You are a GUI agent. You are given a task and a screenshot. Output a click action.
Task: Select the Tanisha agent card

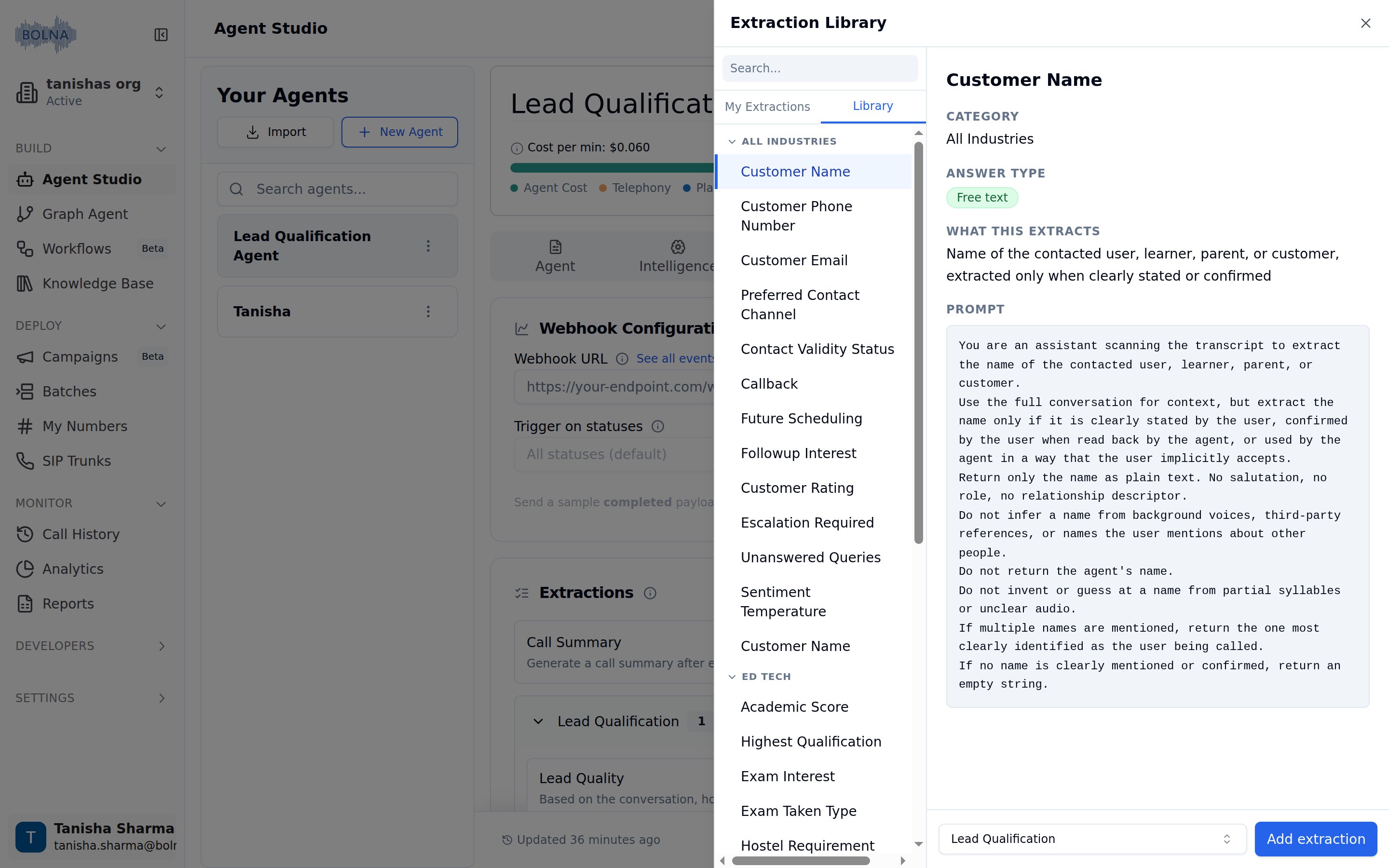(338, 312)
